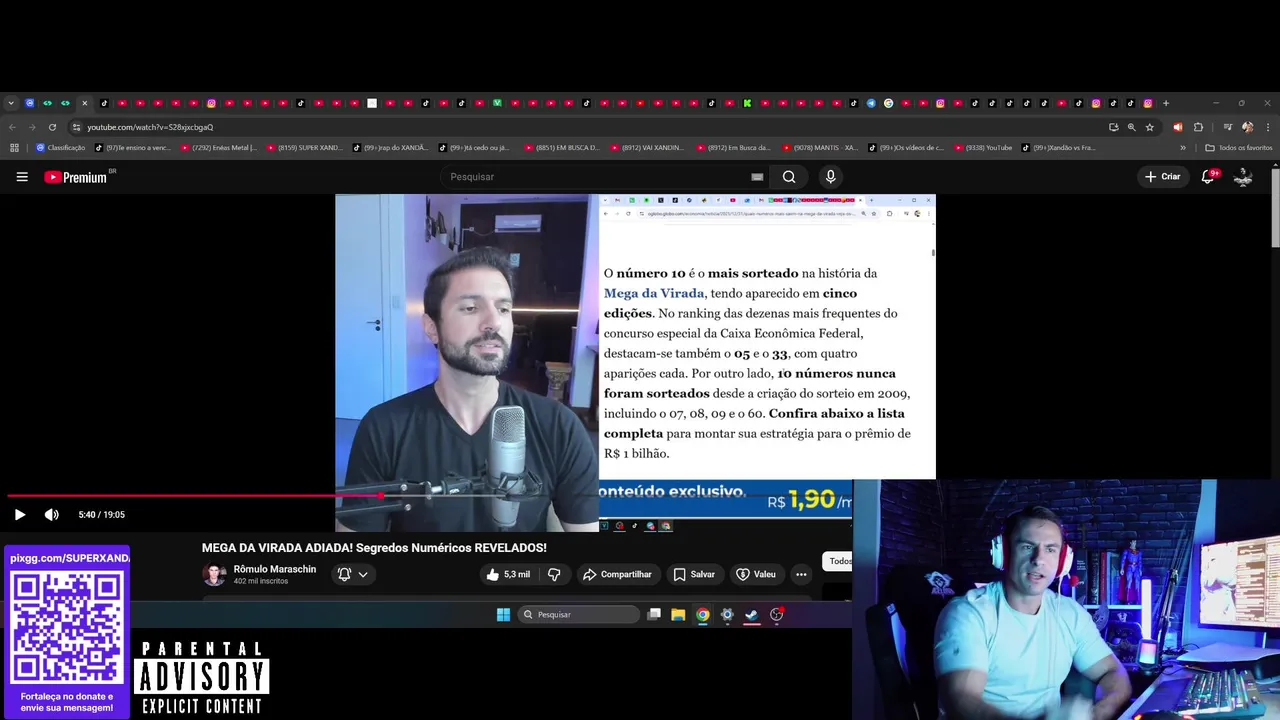Open the on-screen keyboard icon in search box
This screenshot has height=720, width=1280.
(757, 177)
